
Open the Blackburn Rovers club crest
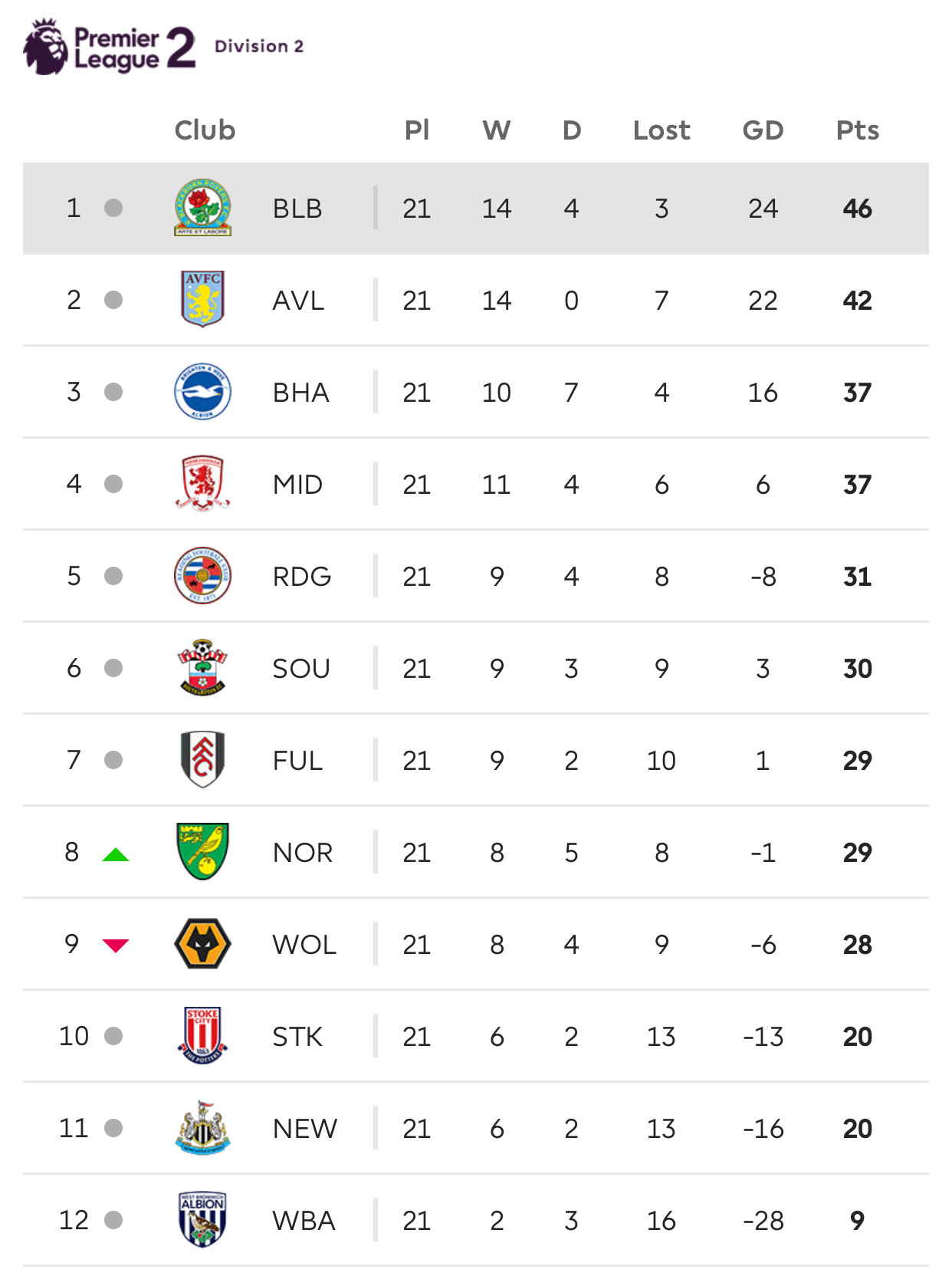(x=202, y=208)
